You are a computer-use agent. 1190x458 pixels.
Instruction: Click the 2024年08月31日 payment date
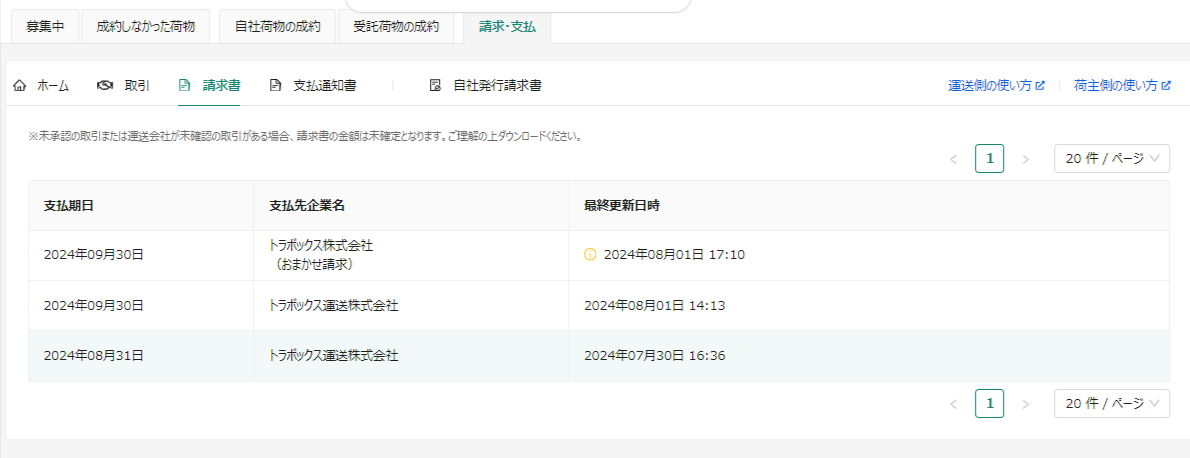[93, 355]
